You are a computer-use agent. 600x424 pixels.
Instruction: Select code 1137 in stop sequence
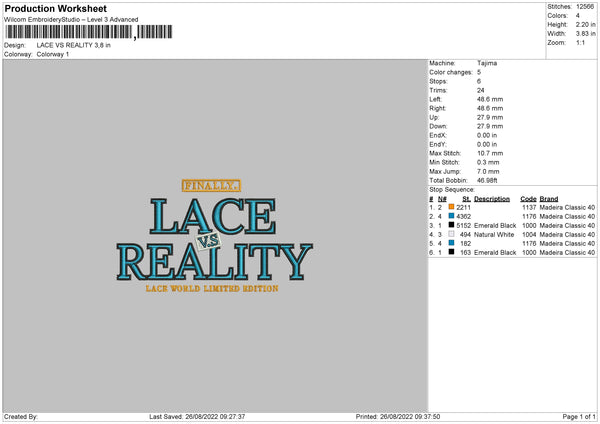529,207
